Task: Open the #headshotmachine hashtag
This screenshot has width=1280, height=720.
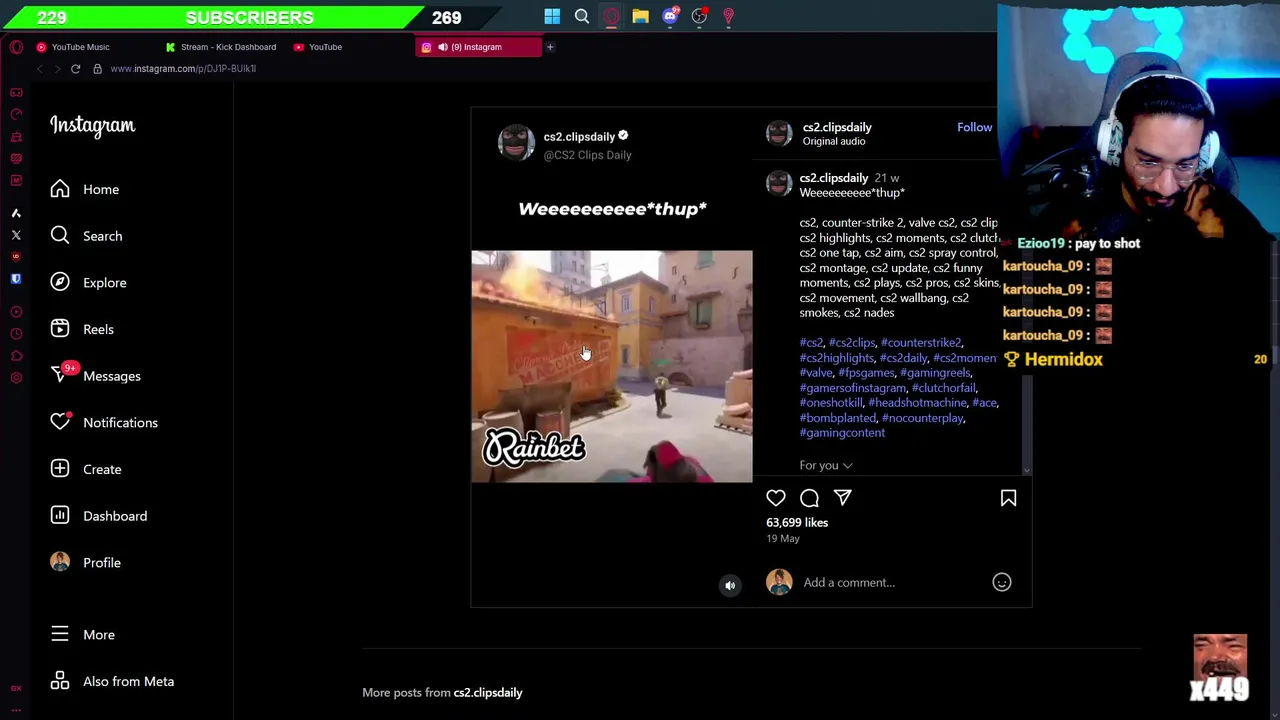Action: (x=917, y=403)
